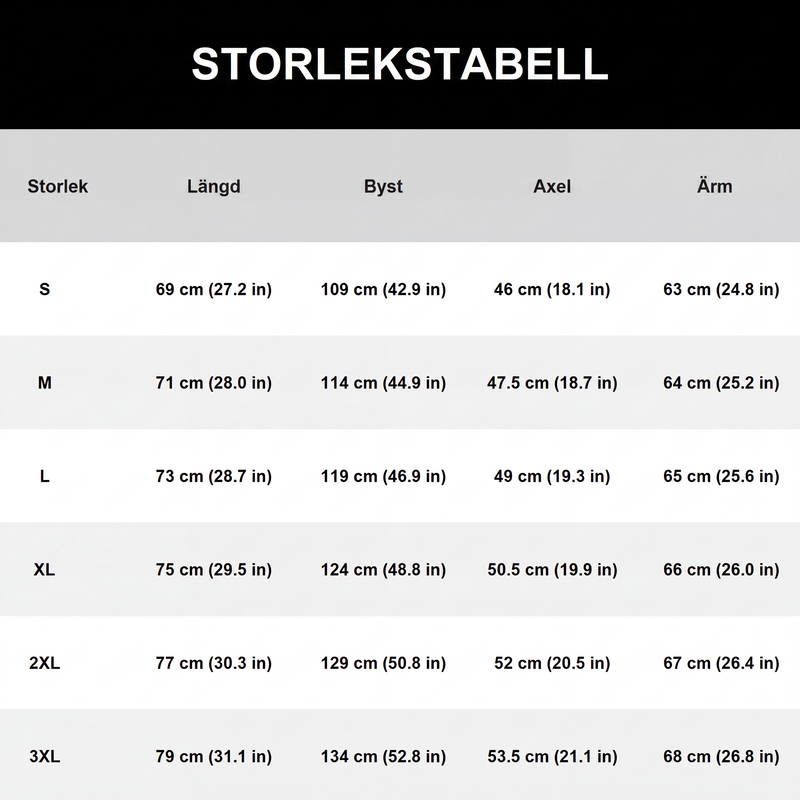
Task: Click the Byst column header
Action: point(383,187)
